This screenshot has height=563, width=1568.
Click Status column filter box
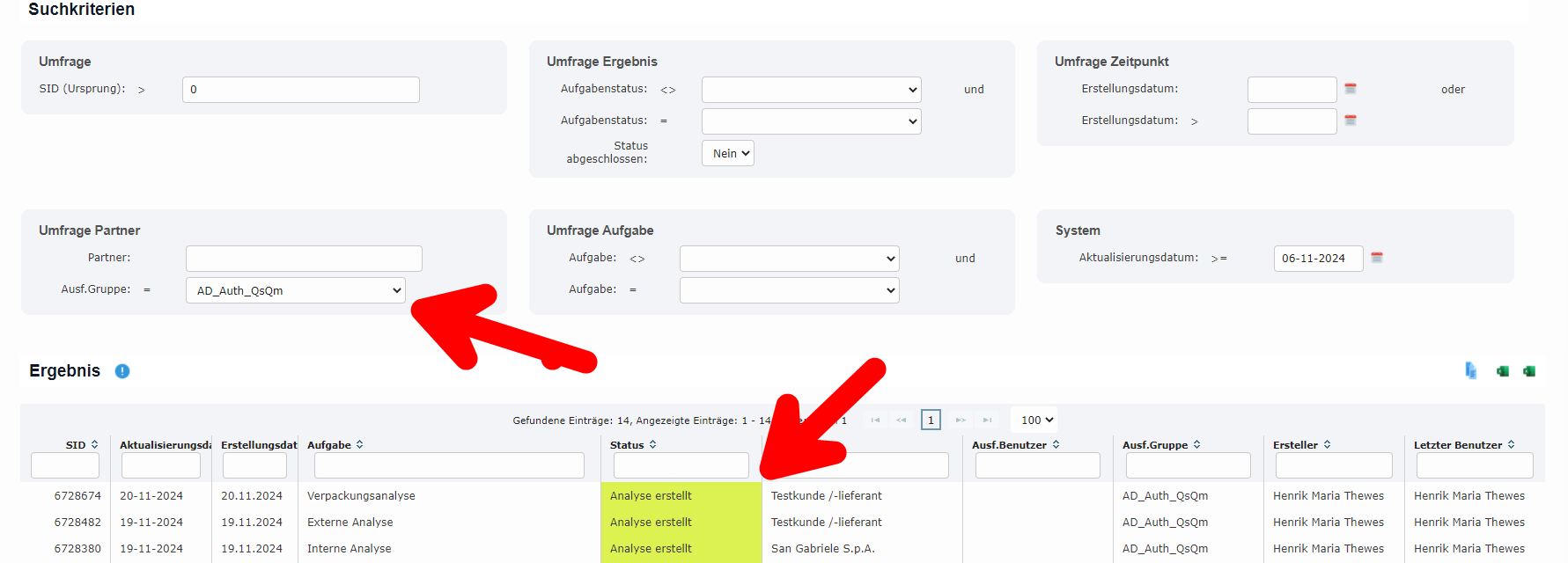pos(681,465)
